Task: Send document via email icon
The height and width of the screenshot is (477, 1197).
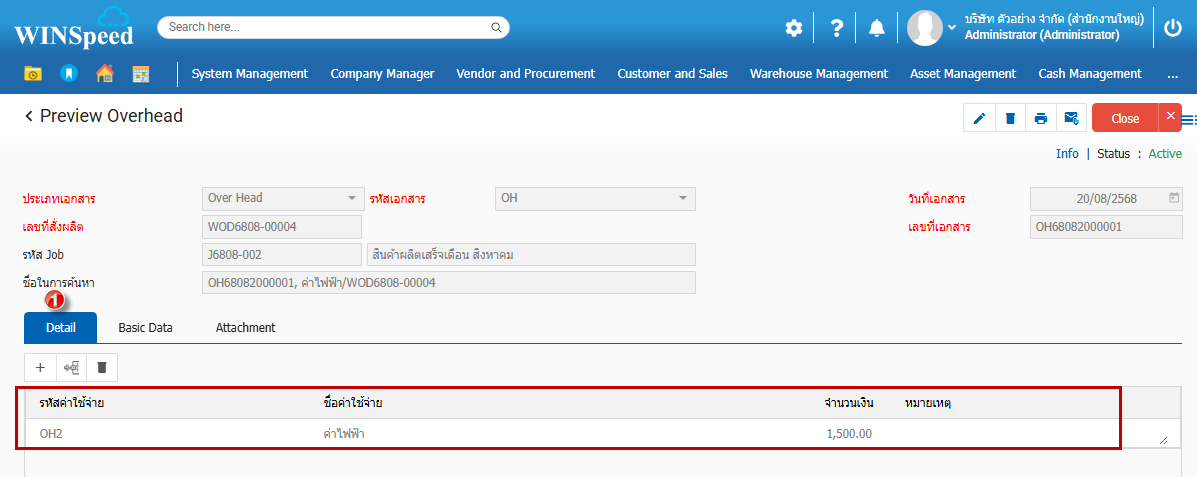Action: click(1071, 118)
